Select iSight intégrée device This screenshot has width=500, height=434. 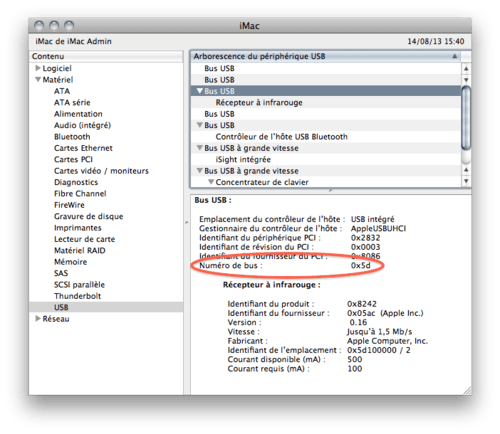pos(243,159)
